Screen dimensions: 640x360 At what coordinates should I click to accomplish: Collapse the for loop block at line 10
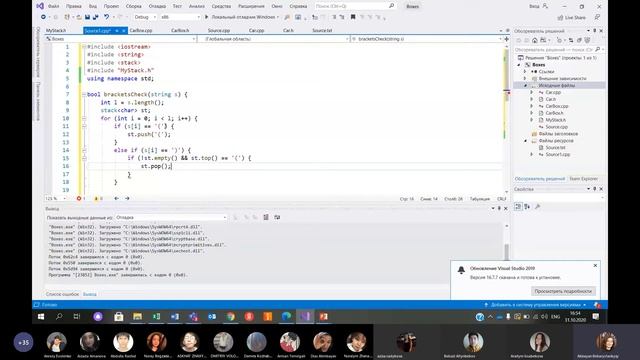pyautogui.click(x=84, y=118)
